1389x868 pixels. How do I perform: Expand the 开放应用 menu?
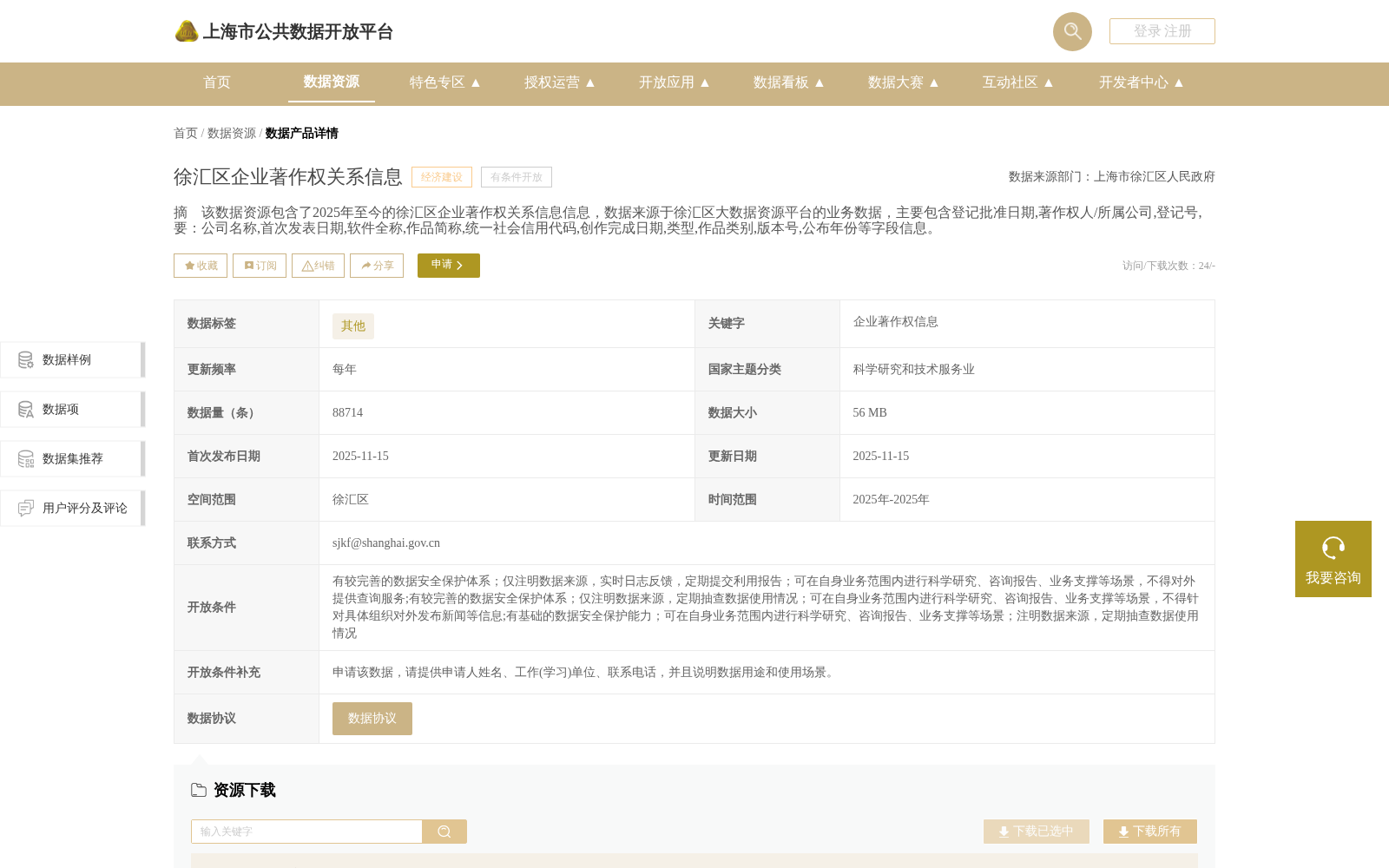pyautogui.click(x=675, y=82)
